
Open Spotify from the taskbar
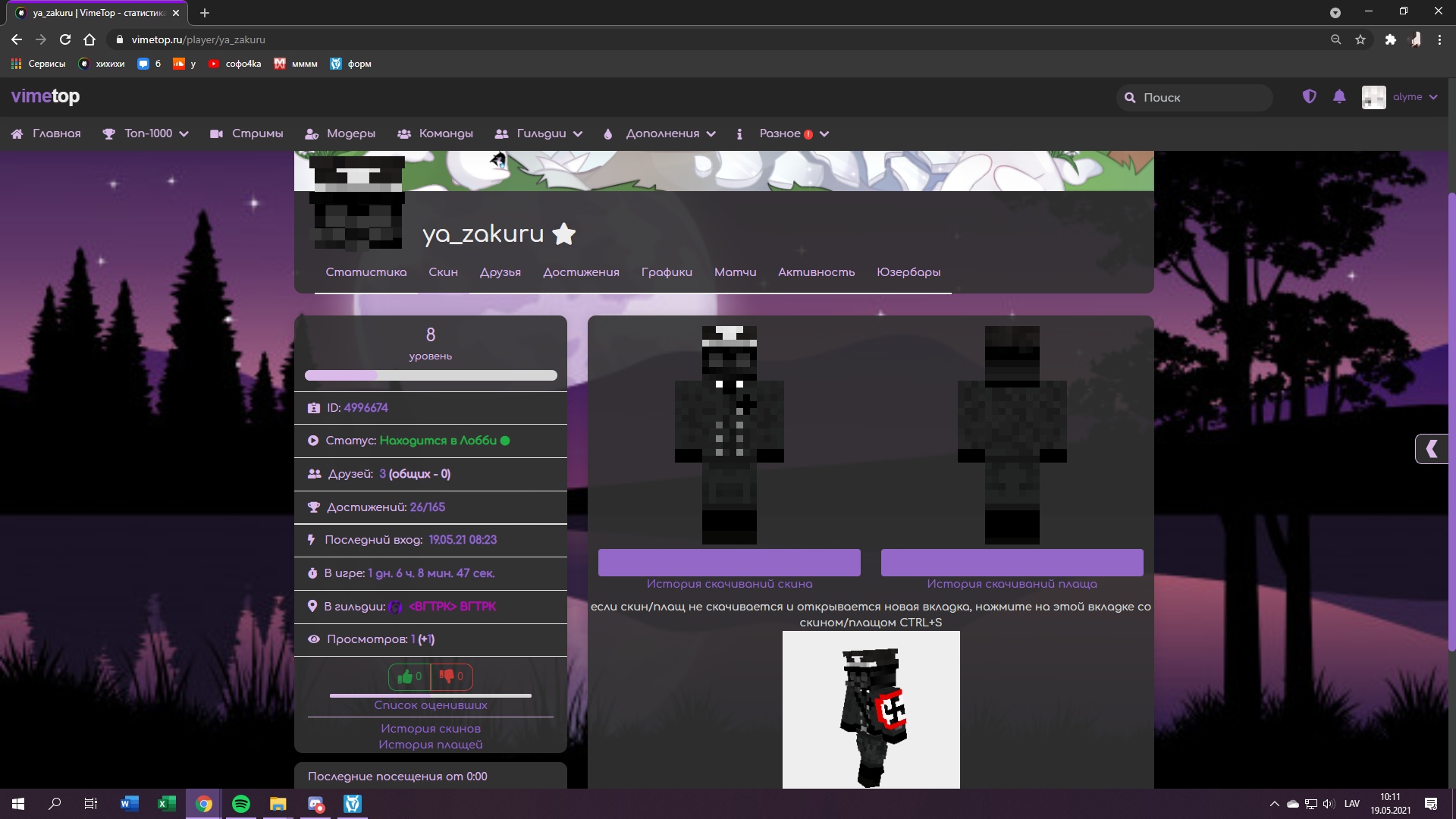pyautogui.click(x=241, y=804)
